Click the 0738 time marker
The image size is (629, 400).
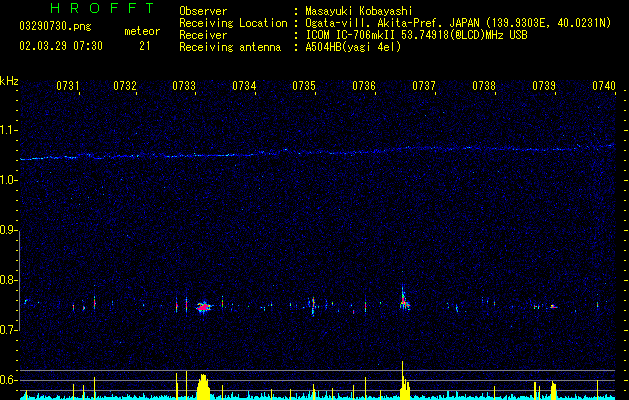pyautogui.click(x=484, y=85)
